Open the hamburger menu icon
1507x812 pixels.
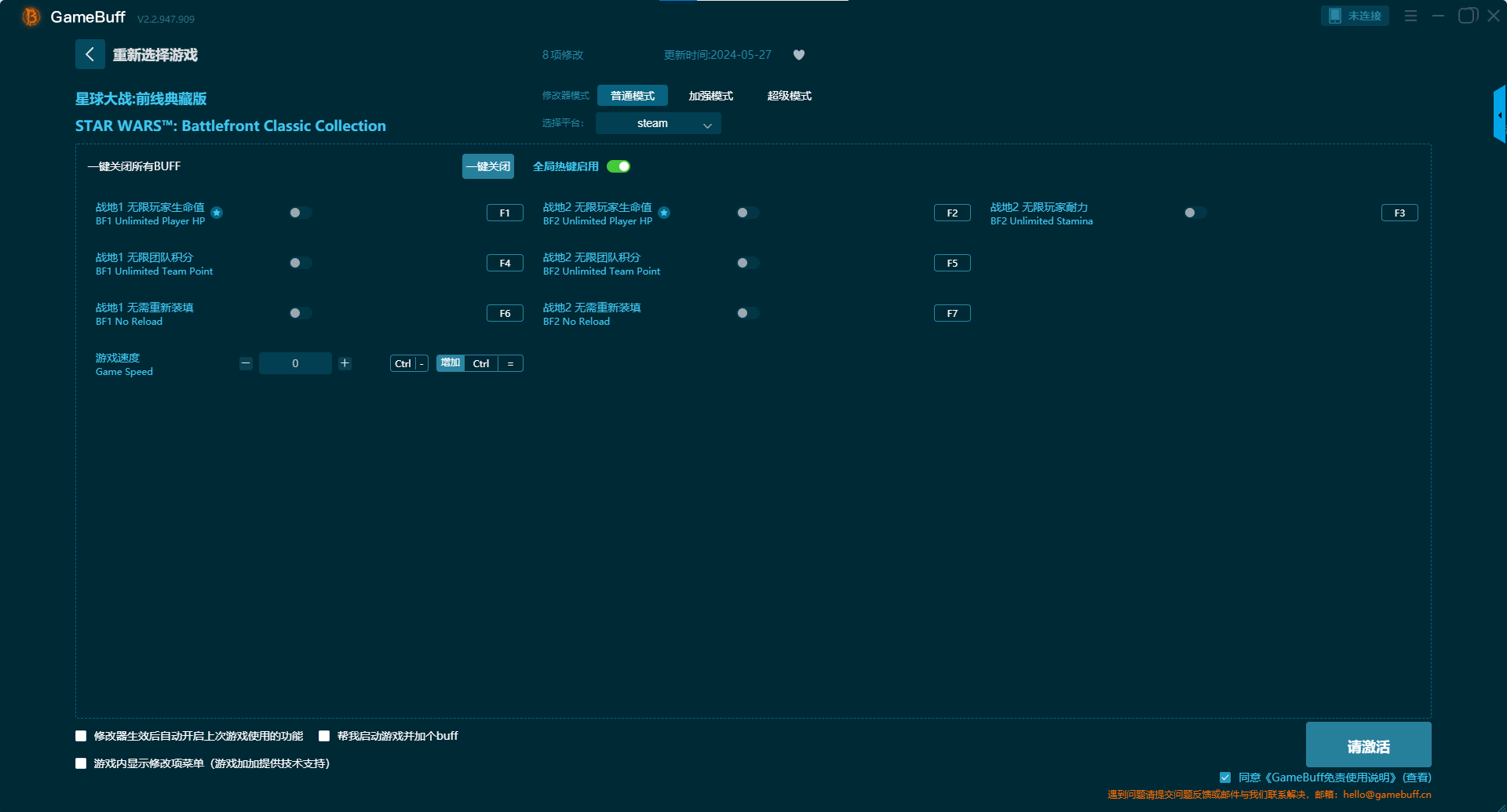point(1410,16)
